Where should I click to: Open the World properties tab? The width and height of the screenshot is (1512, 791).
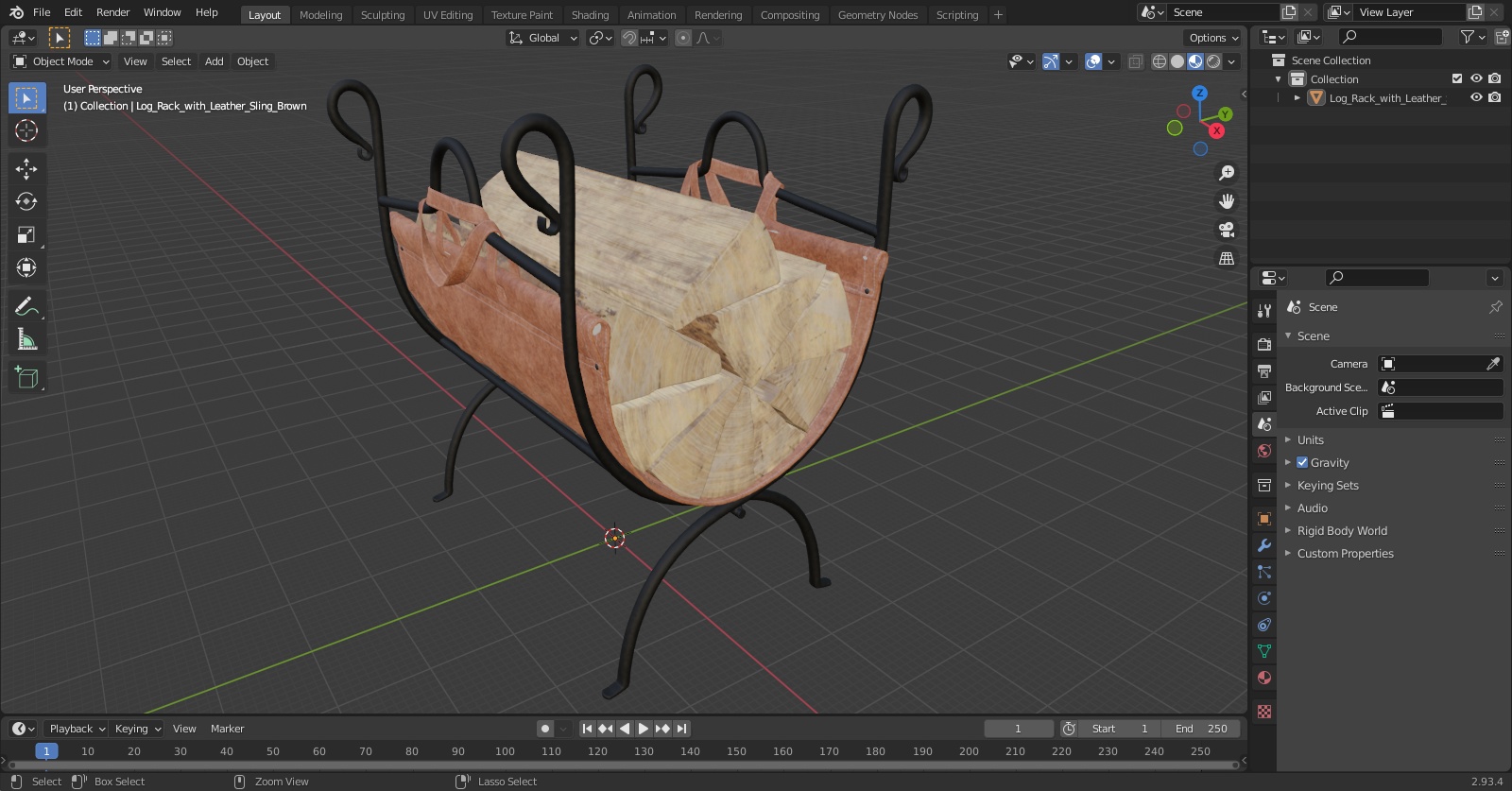tap(1264, 451)
